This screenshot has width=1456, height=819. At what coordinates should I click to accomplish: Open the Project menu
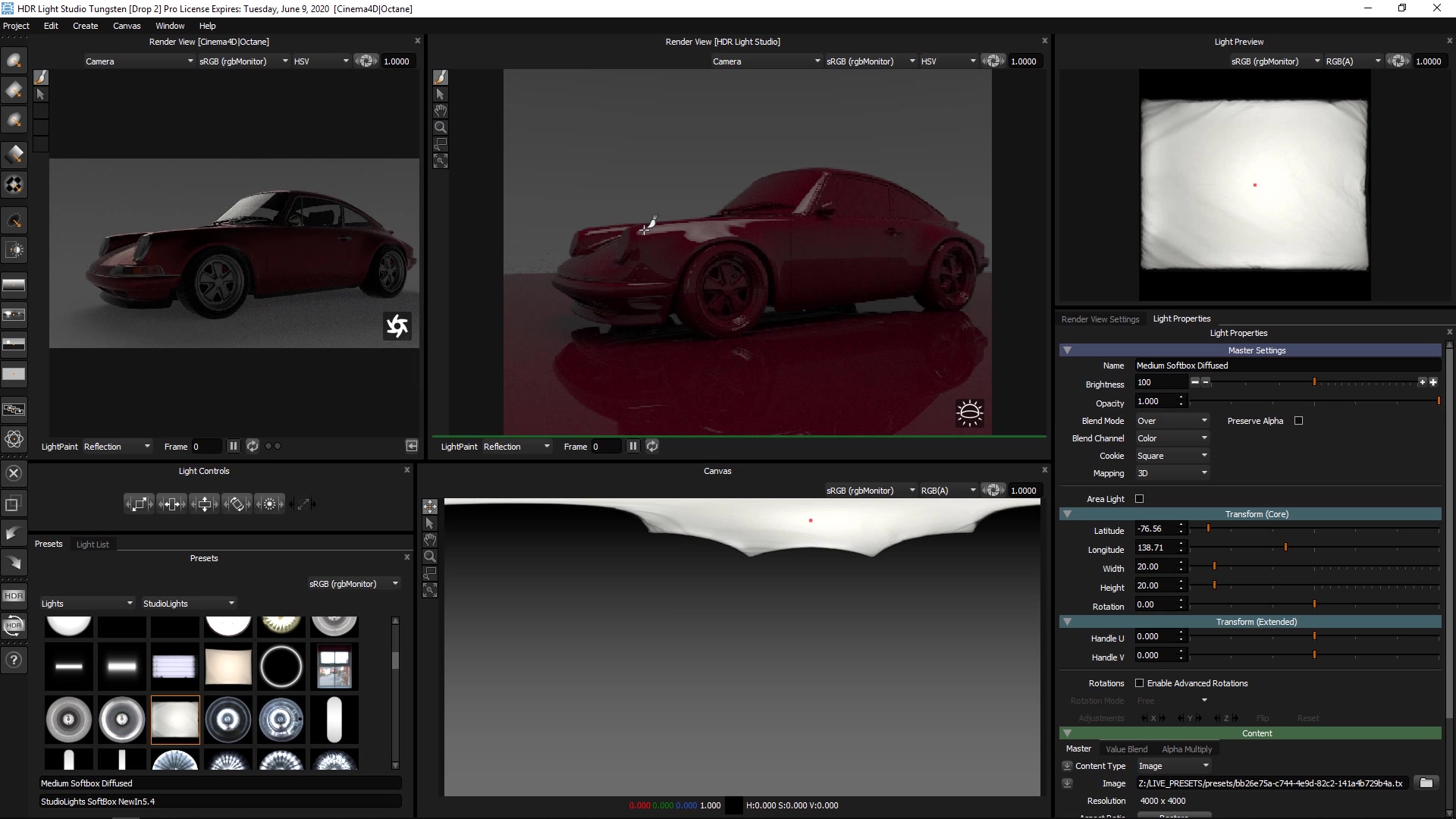coord(16,26)
